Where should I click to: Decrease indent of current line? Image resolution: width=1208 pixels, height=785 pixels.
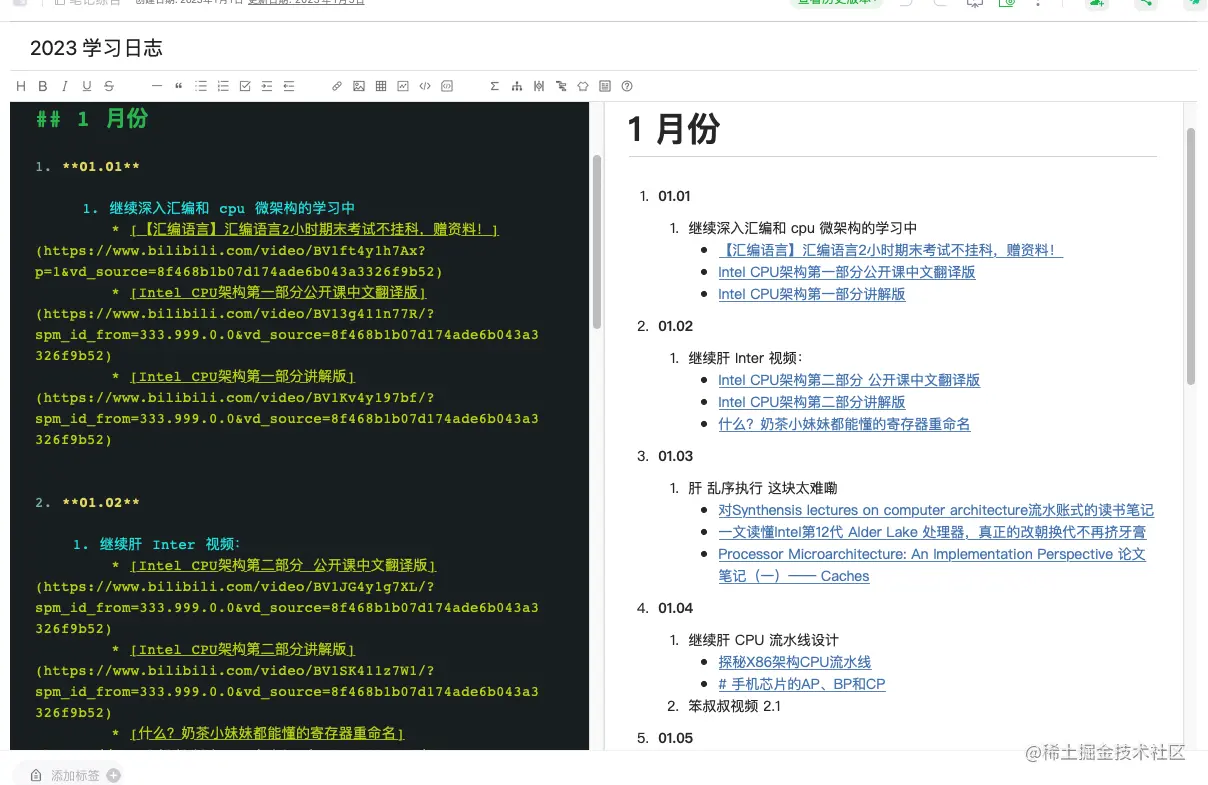(289, 86)
